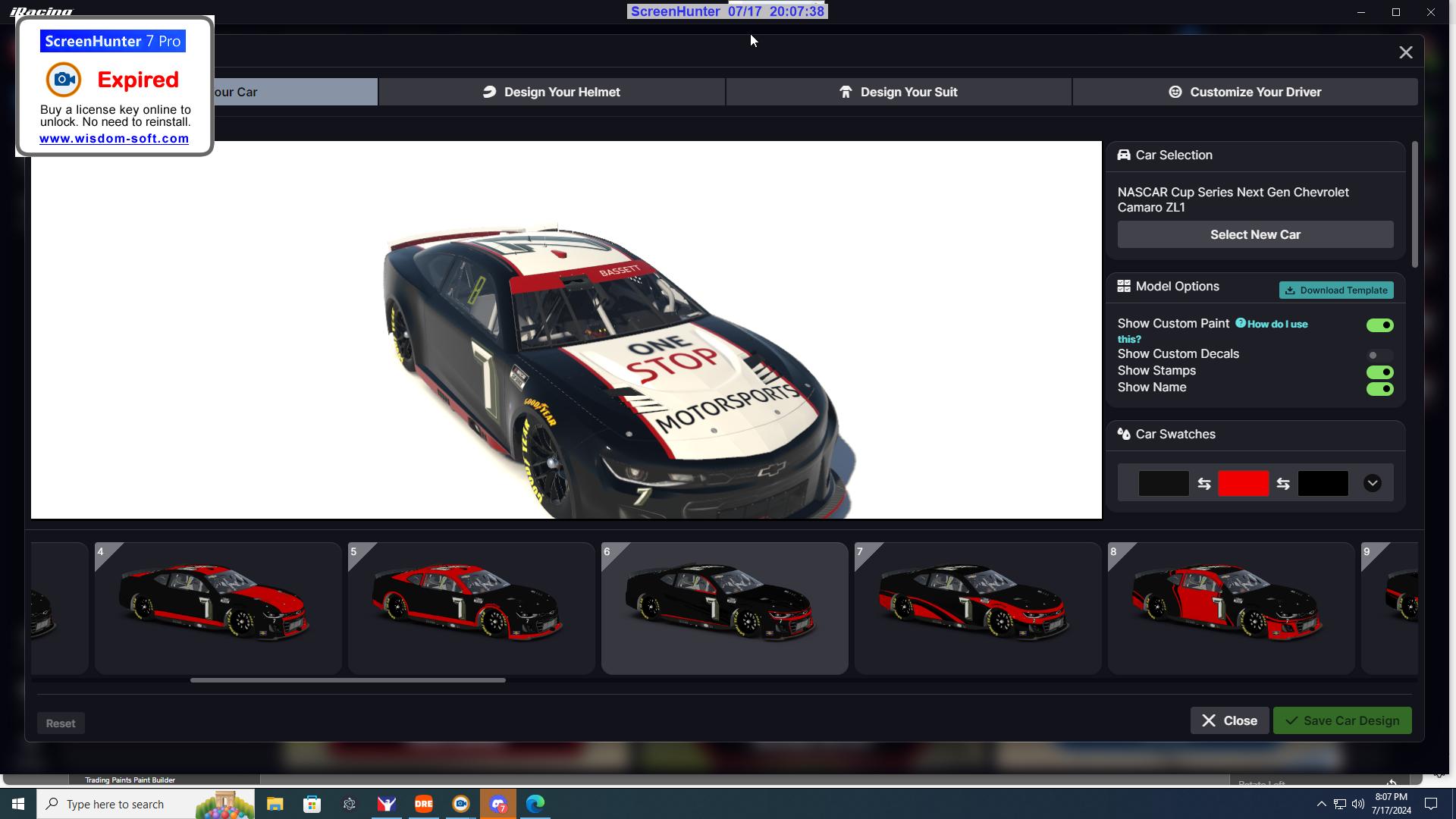Open the Customize Your Driver tab

click(1244, 92)
